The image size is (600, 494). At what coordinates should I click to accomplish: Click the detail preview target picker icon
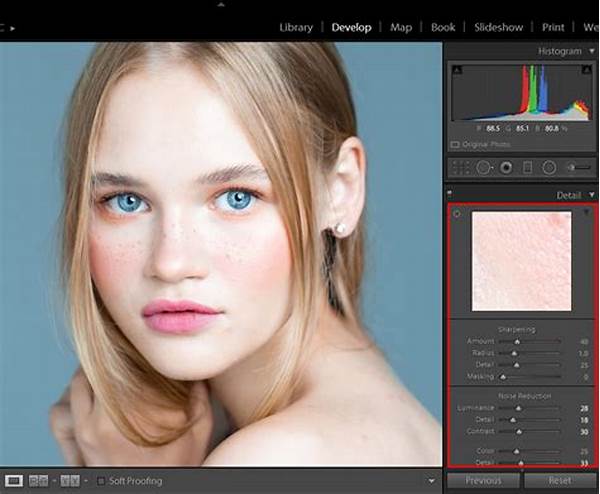coord(457,214)
